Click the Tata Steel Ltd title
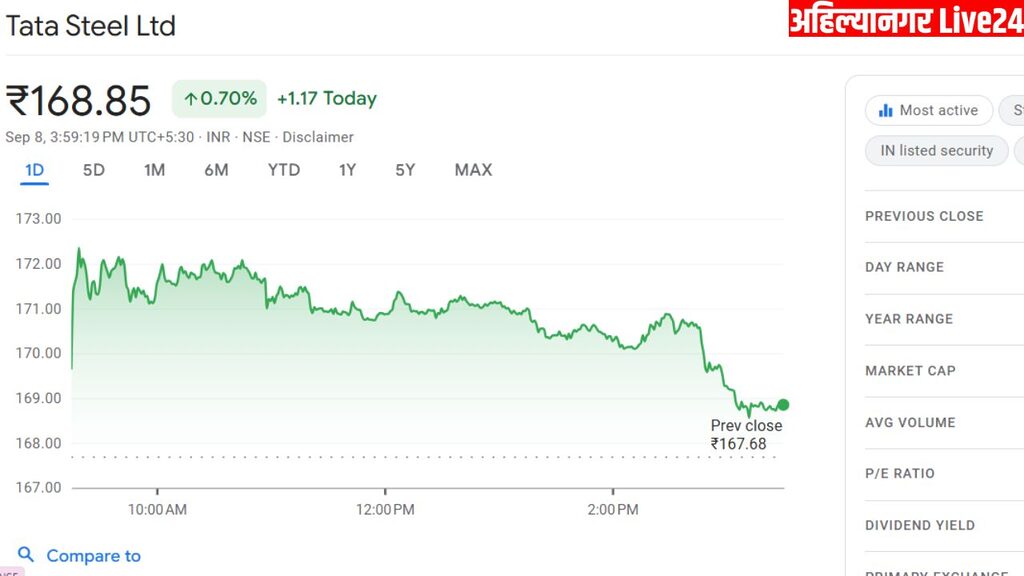Viewport: 1024px width, 576px height. (x=91, y=26)
